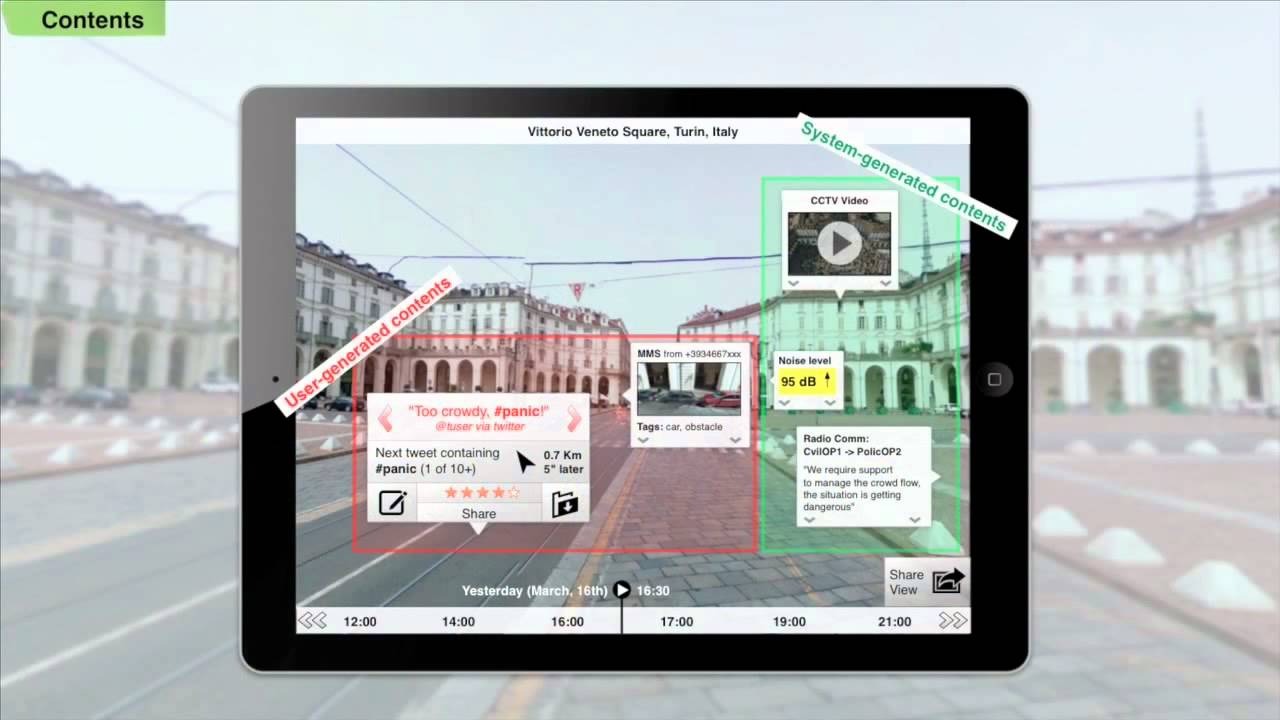Click "Vittorio Veneto Square, Turin, Italy" title

(633, 132)
